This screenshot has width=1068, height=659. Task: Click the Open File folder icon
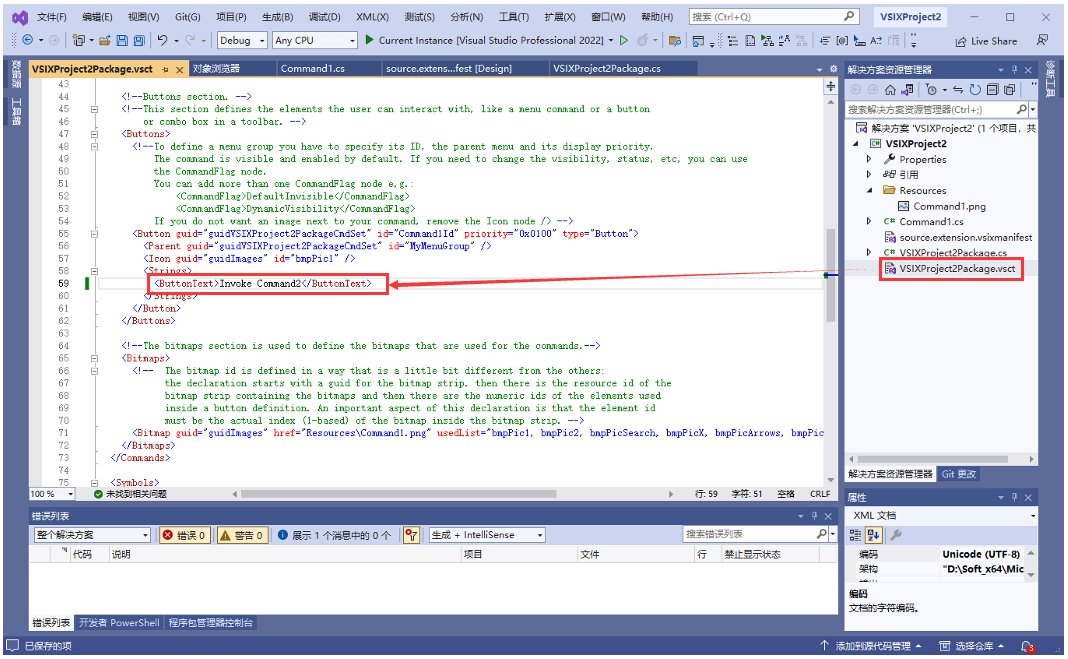(104, 41)
